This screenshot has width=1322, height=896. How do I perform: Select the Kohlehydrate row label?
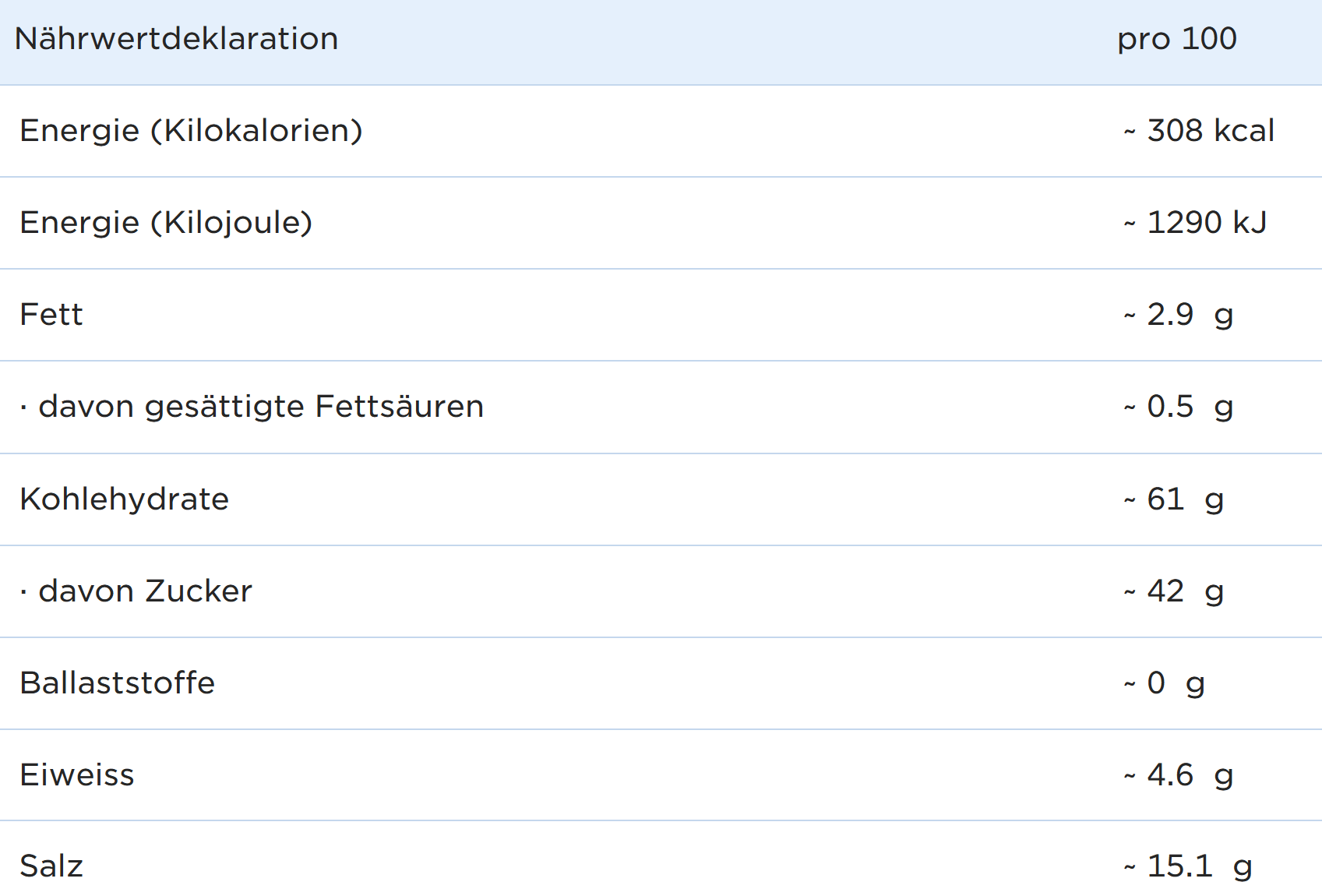[125, 499]
